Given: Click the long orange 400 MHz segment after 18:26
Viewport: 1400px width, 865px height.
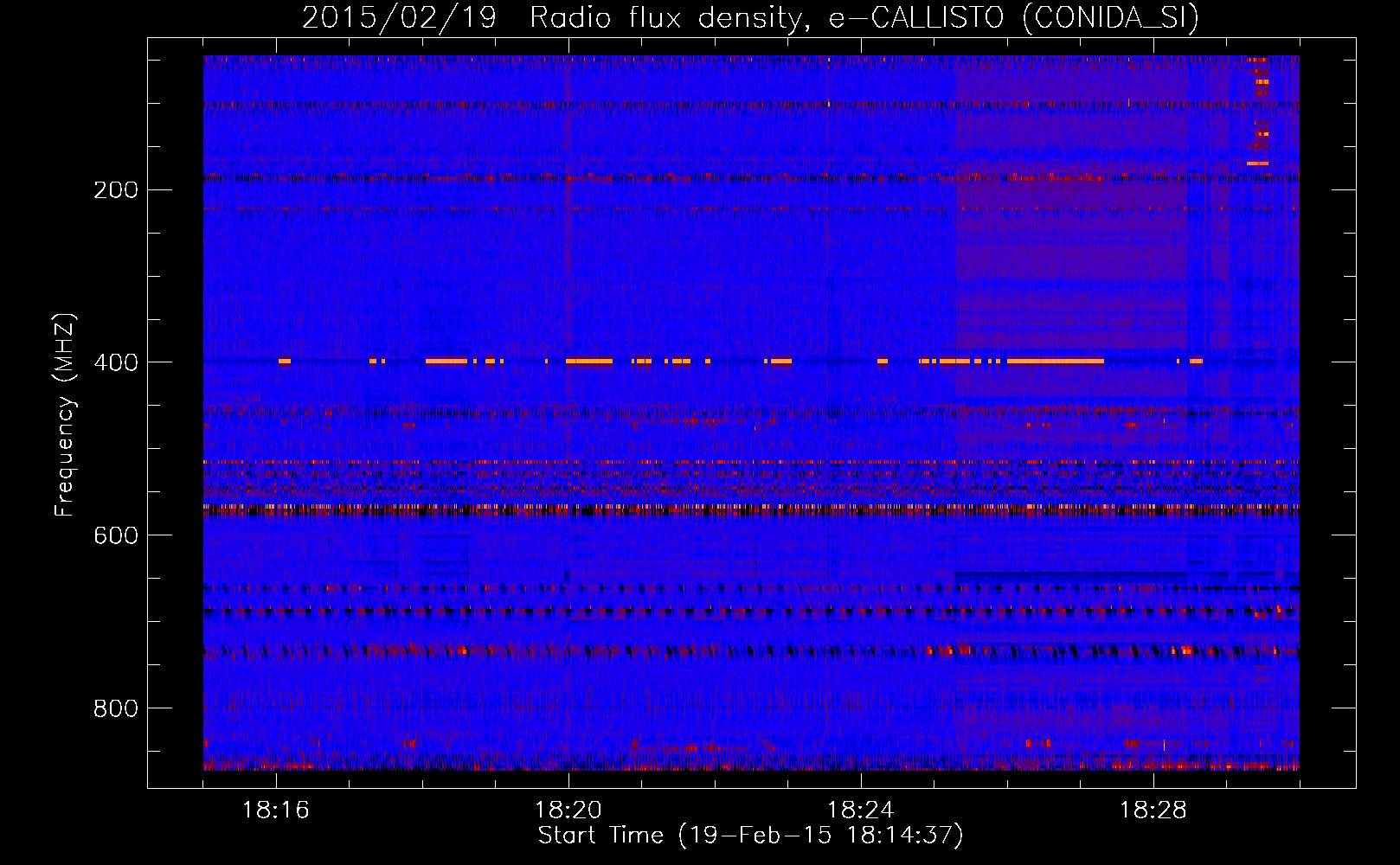Looking at the screenshot, I should coord(1056,361).
